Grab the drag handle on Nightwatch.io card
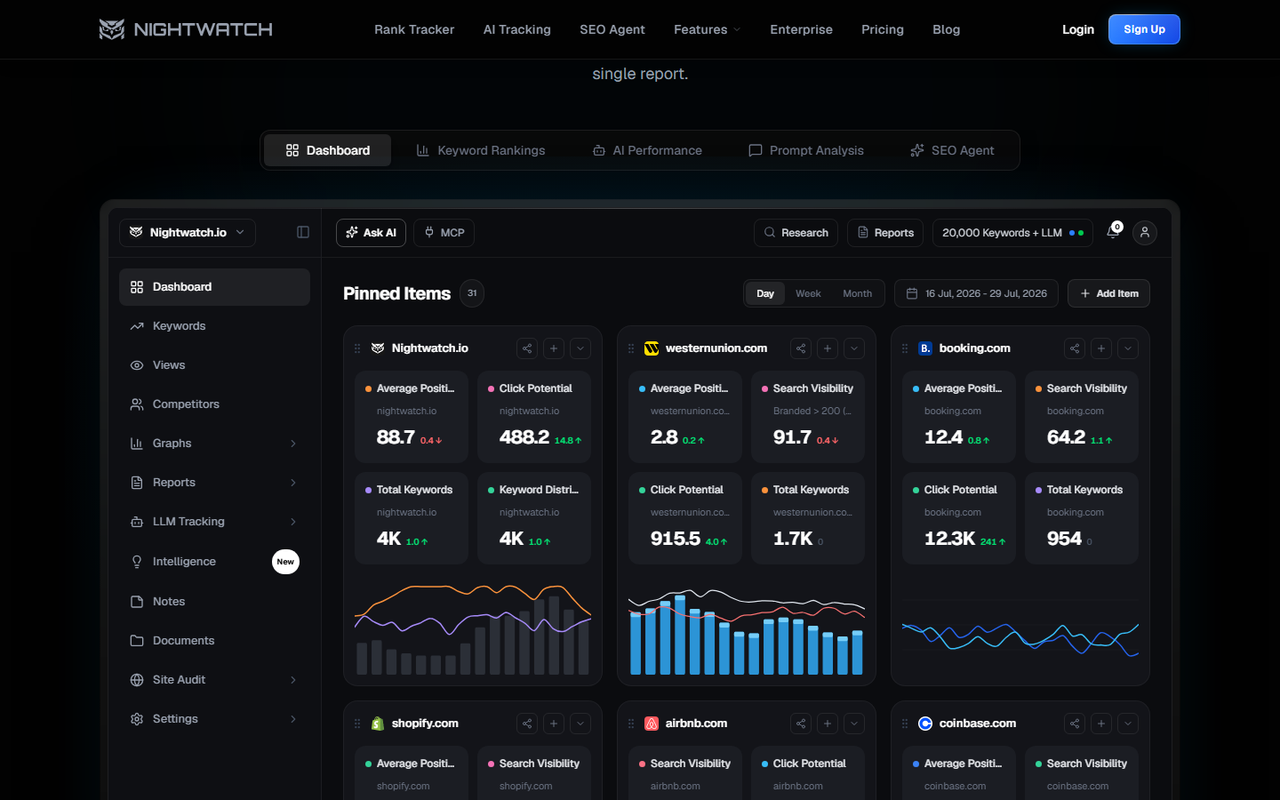 pos(357,348)
